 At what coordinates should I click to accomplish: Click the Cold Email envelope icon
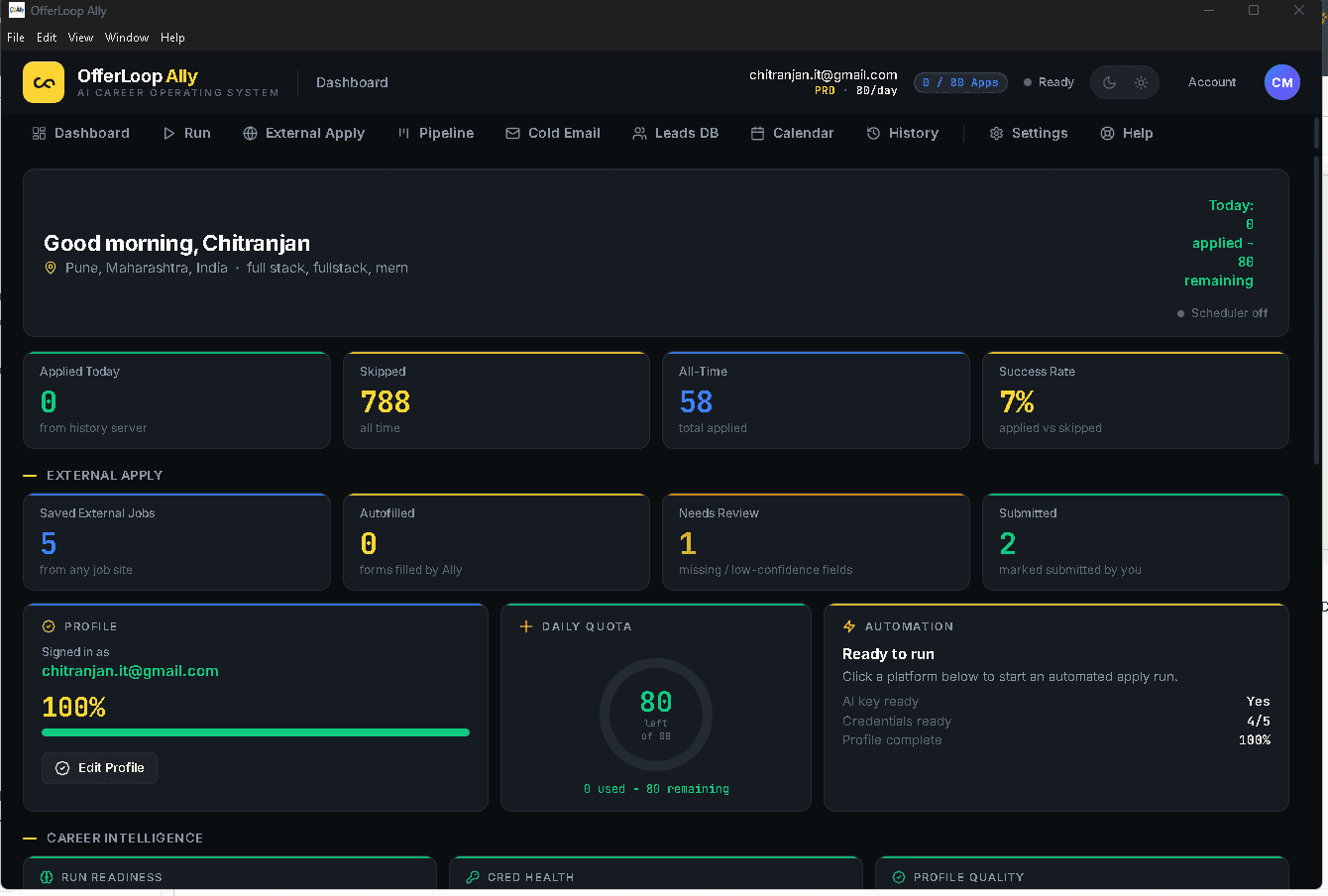(x=512, y=133)
